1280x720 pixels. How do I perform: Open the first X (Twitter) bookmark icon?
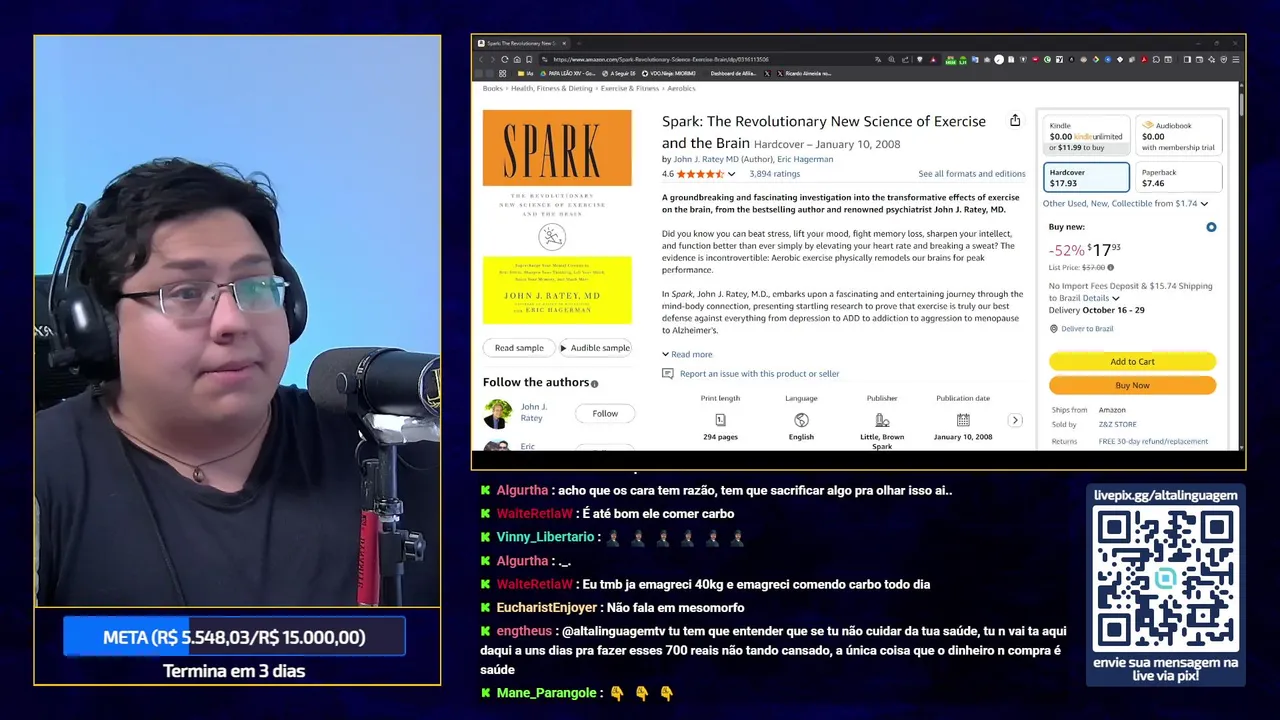(767, 73)
